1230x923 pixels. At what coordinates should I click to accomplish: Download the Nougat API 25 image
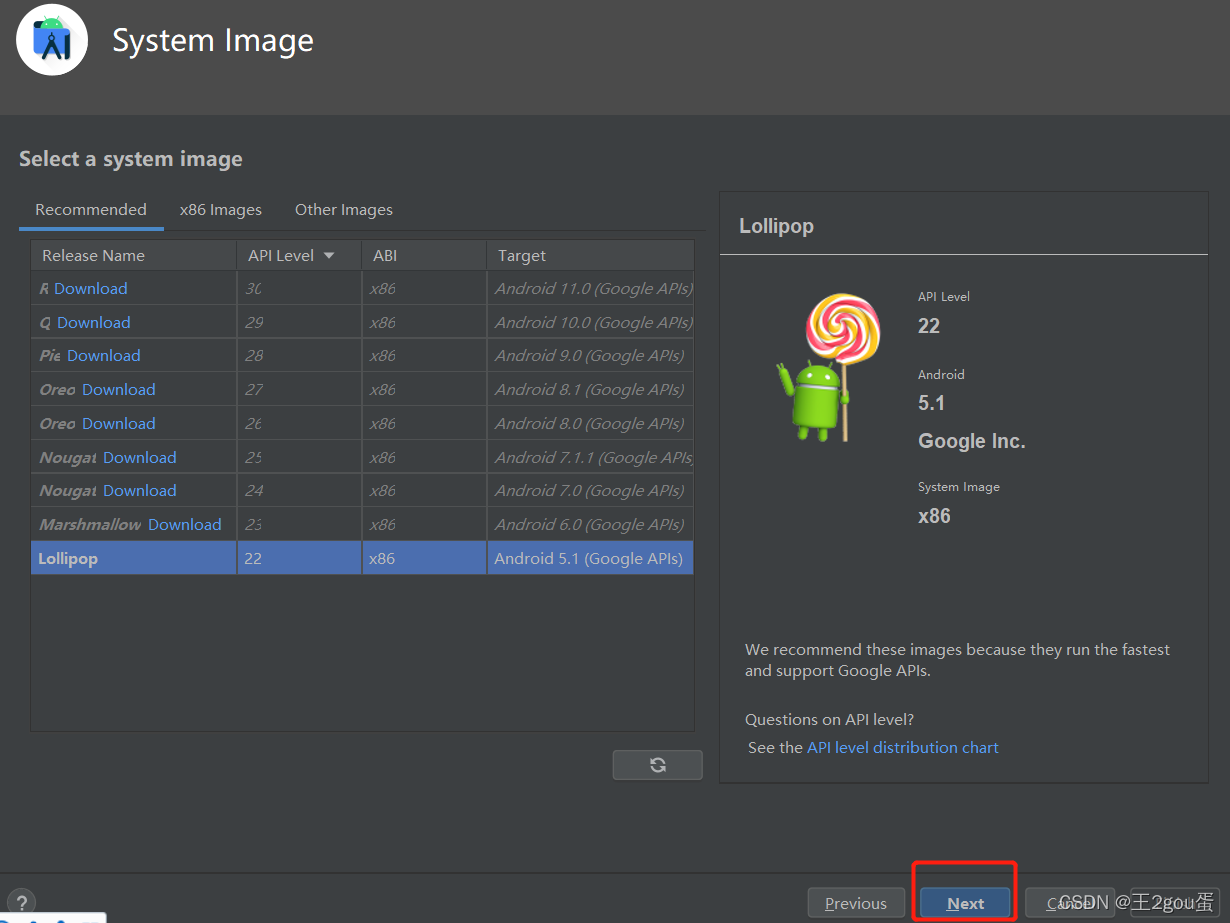[140, 458]
